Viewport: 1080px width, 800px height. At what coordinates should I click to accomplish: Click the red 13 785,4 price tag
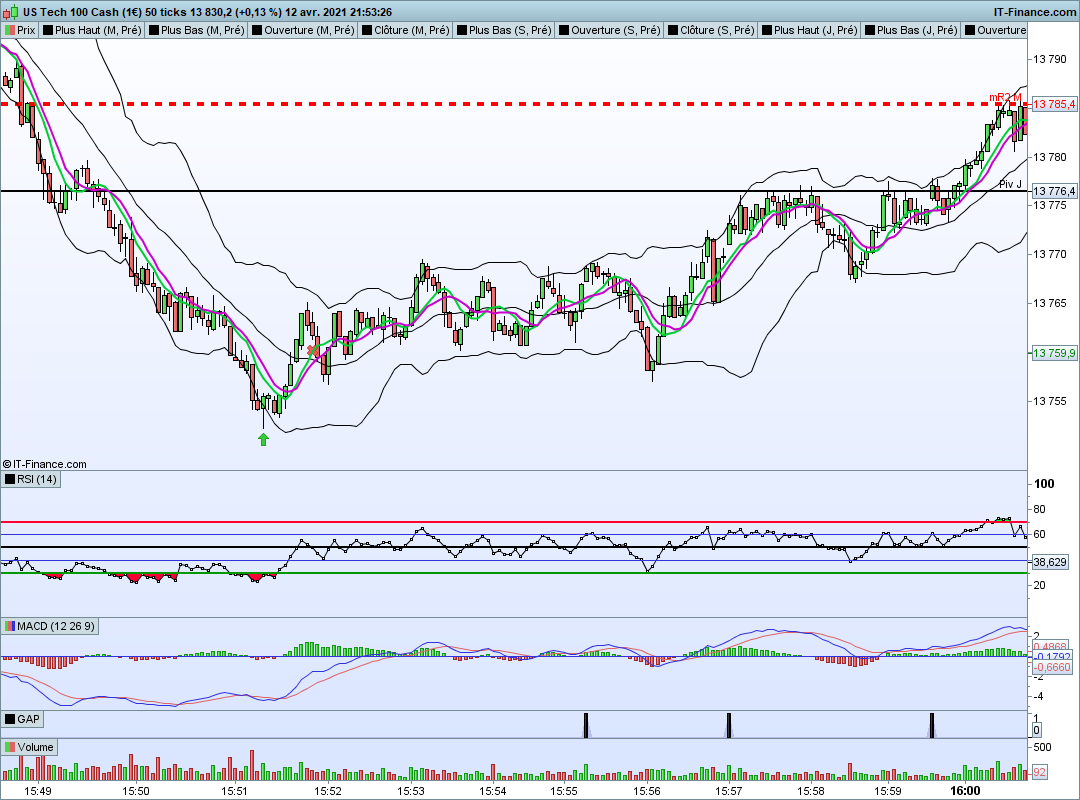coord(1054,104)
